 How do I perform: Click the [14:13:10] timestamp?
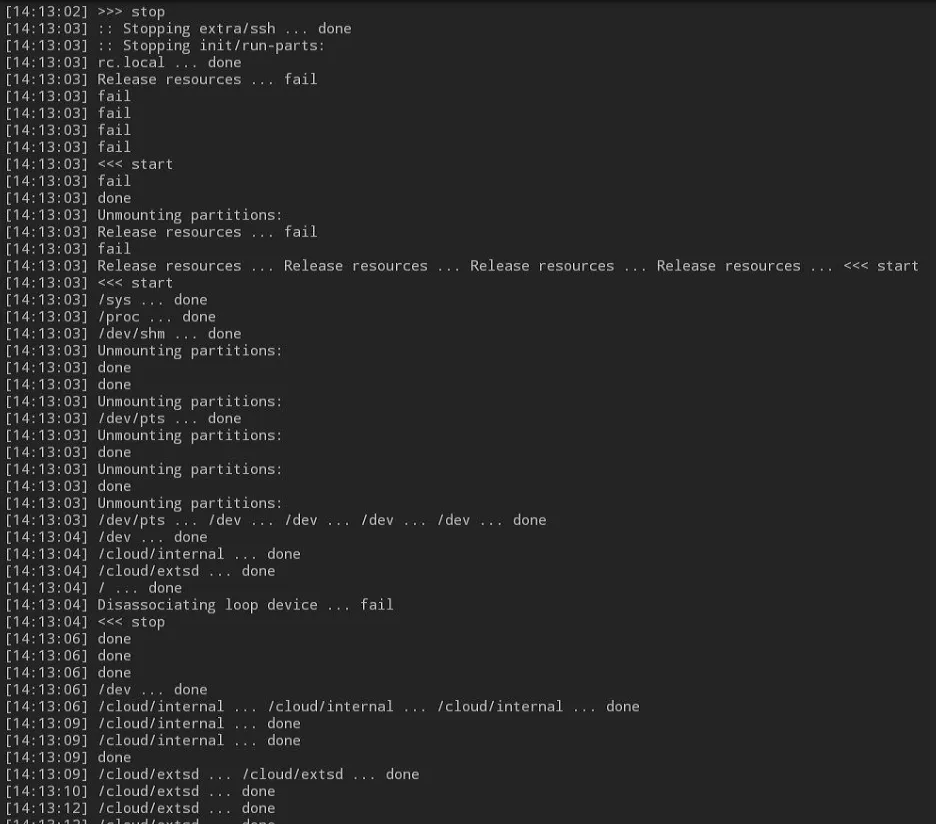coord(47,792)
